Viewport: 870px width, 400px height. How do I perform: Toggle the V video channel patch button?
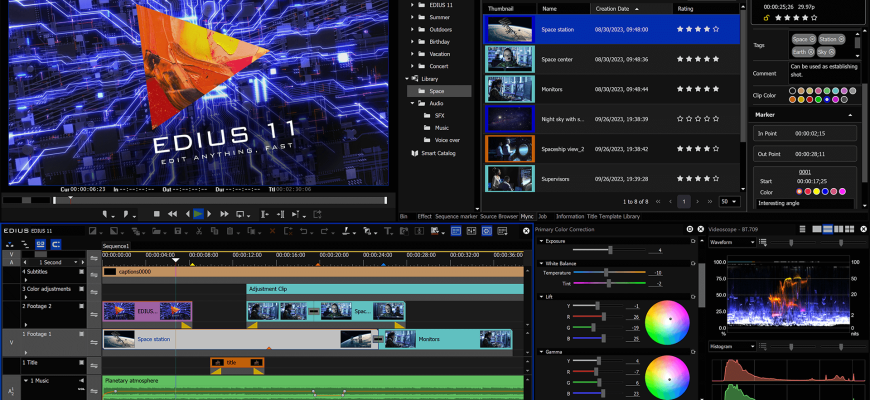(11, 254)
